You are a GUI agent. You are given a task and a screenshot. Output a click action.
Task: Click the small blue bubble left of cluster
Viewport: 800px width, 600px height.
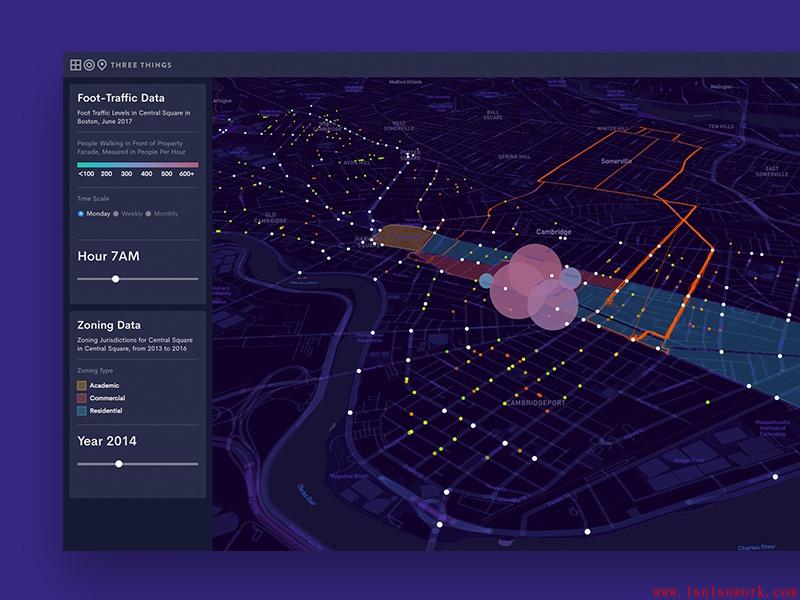tap(485, 281)
